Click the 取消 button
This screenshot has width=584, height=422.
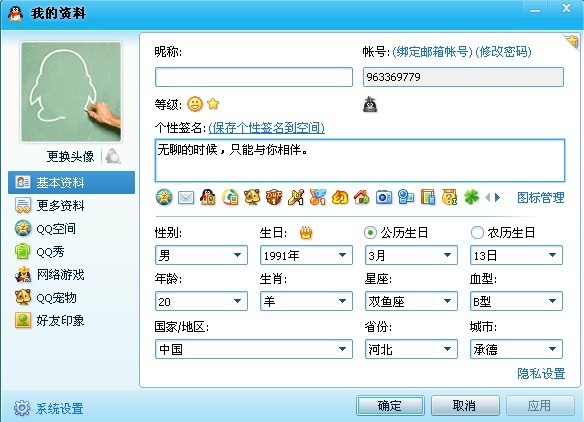click(465, 406)
